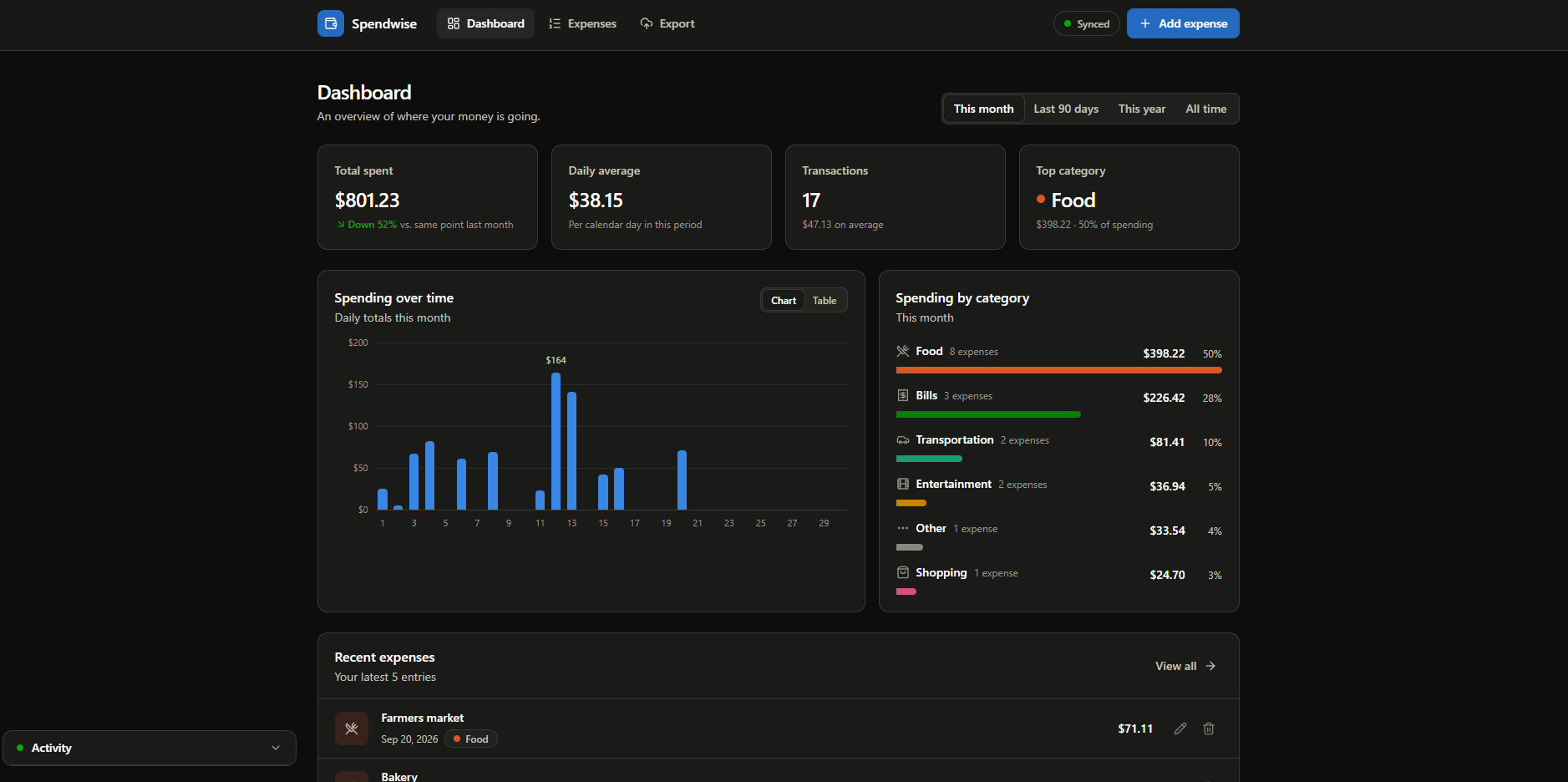Switch to Last 90 days period

(1066, 109)
